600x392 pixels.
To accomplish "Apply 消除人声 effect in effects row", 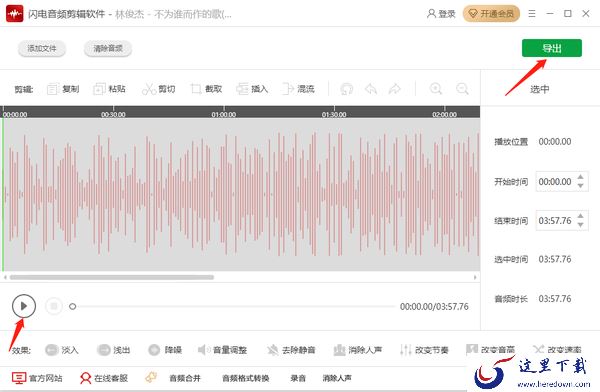I will click(x=357, y=350).
